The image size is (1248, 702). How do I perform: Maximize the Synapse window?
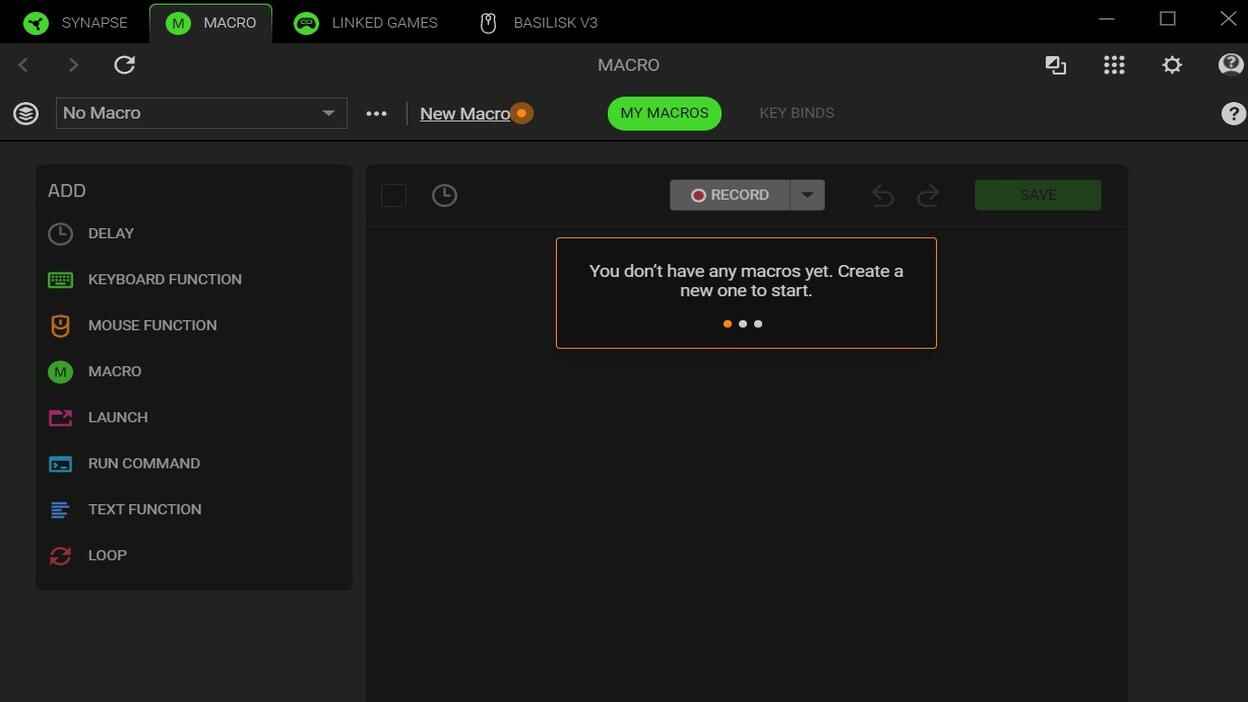[1167, 19]
